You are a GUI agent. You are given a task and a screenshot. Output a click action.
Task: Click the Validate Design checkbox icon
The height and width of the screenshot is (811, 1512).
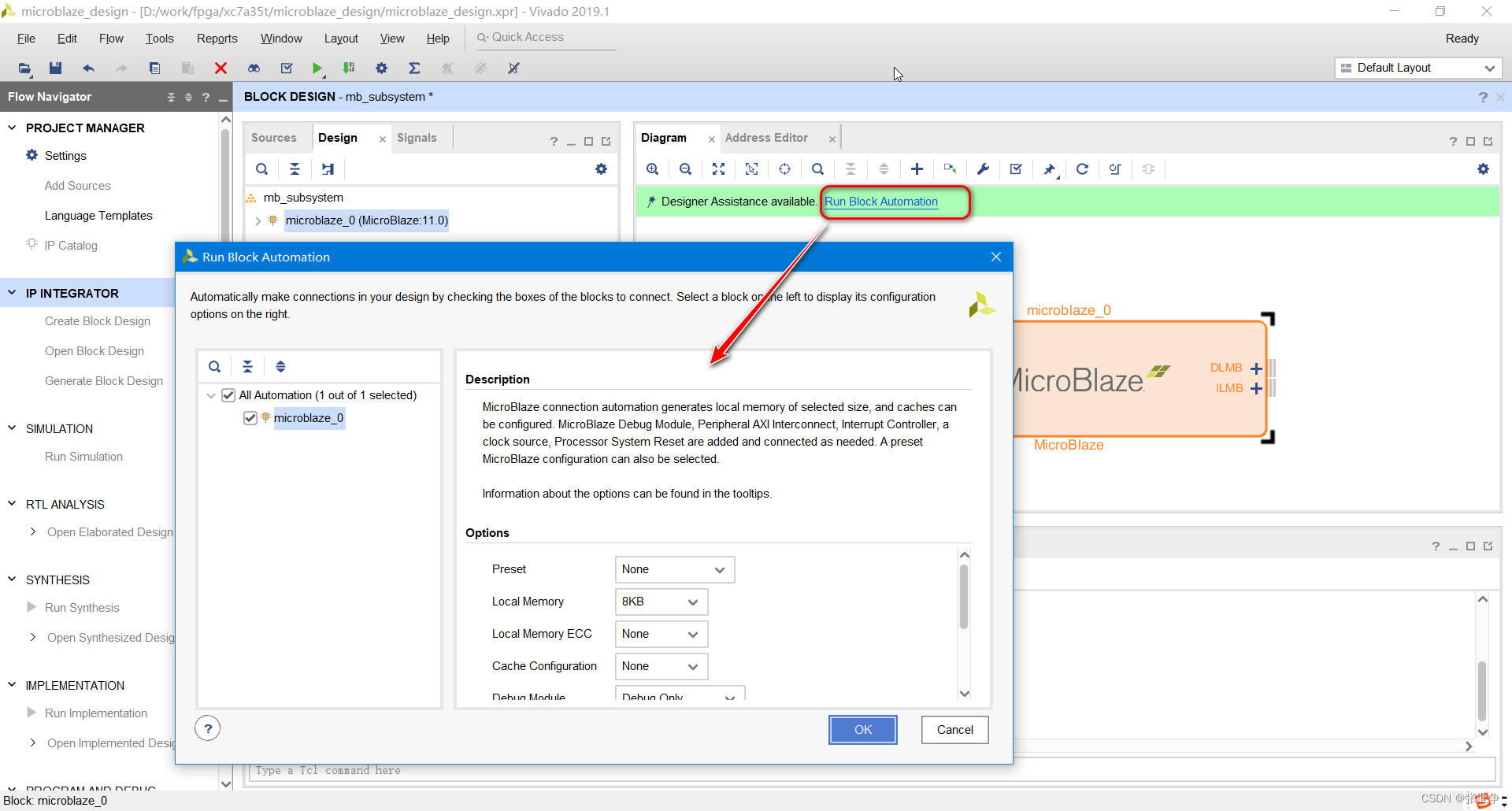1017,168
